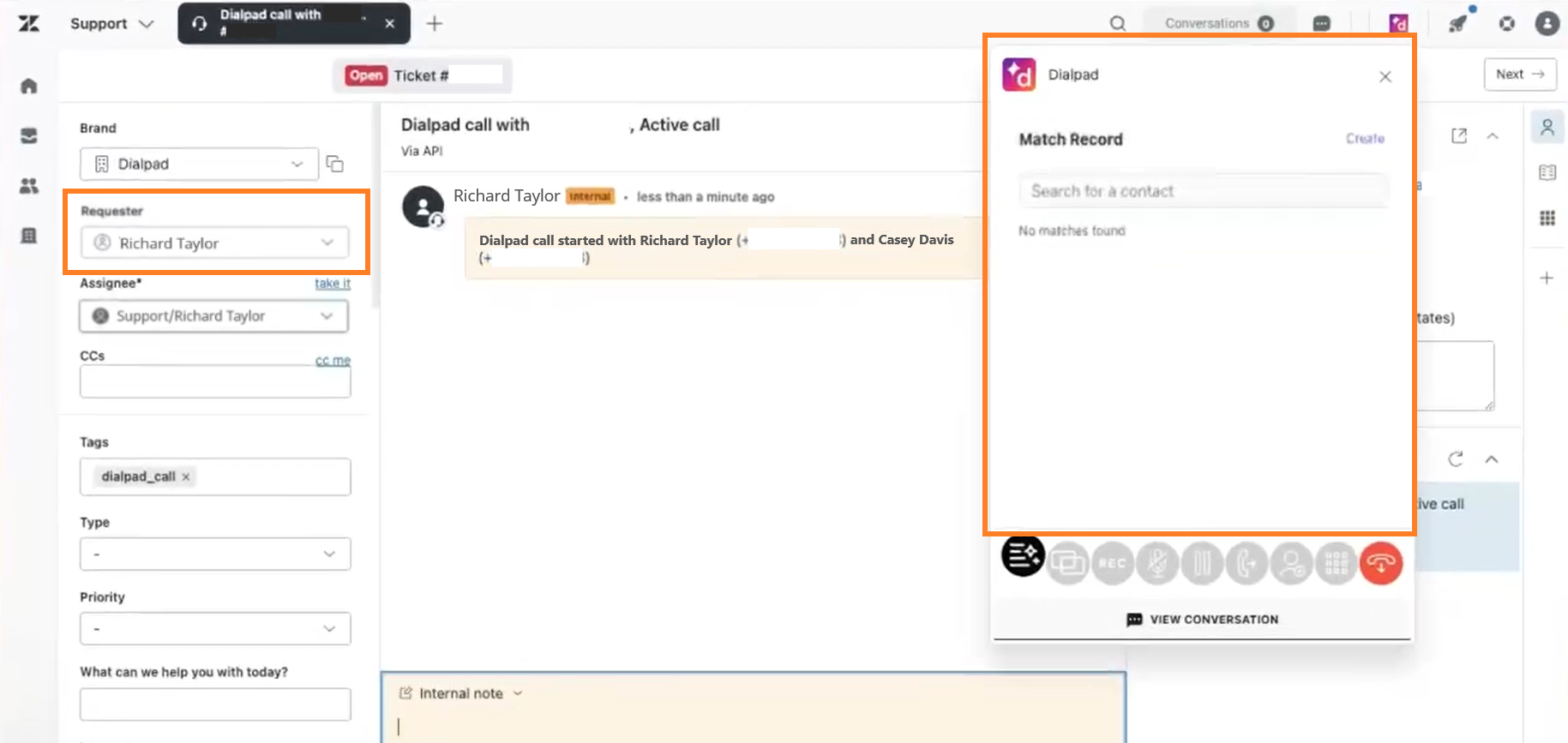Click the Next button
1568x743 pixels.
[1520, 75]
